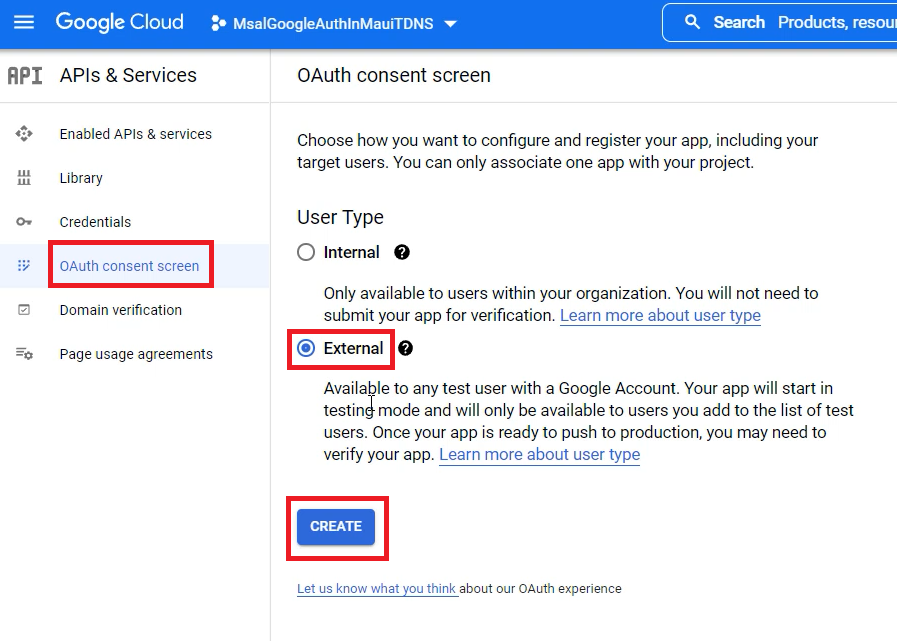Open Domain verification
897x641 pixels.
coord(121,310)
